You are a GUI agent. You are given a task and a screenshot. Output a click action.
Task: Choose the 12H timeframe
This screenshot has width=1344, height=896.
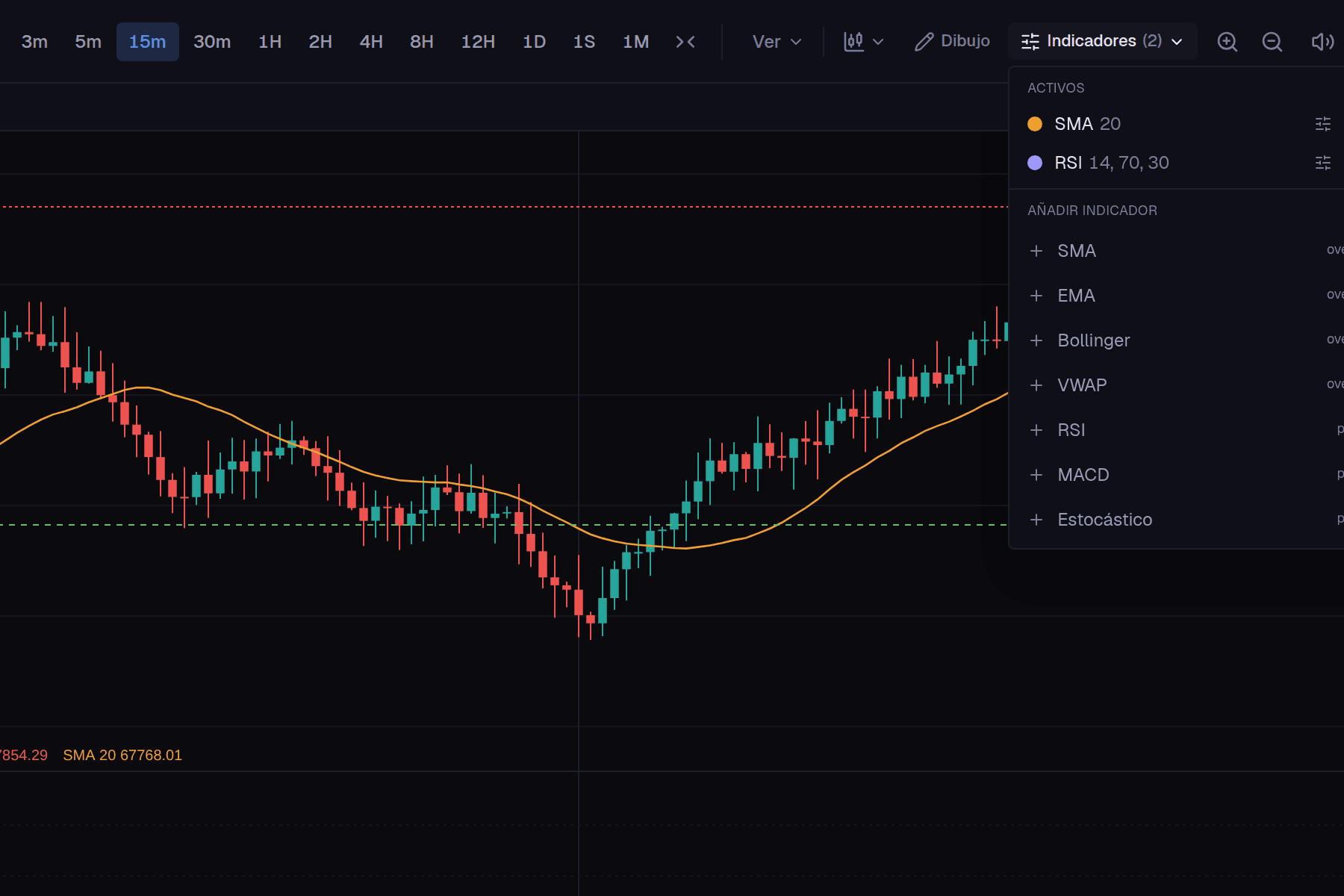tap(478, 42)
